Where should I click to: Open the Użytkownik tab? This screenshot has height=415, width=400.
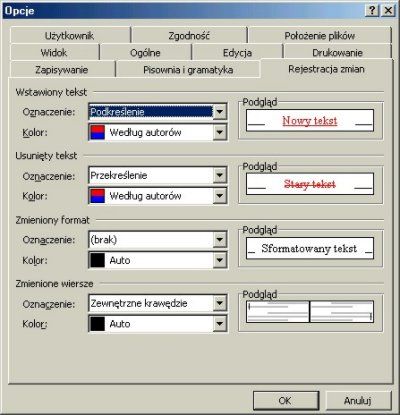coord(70,35)
